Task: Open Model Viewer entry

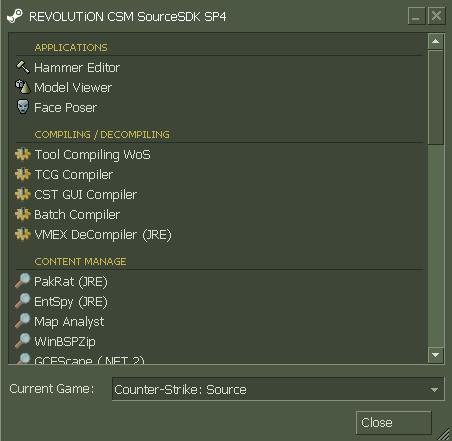Action: point(73,88)
